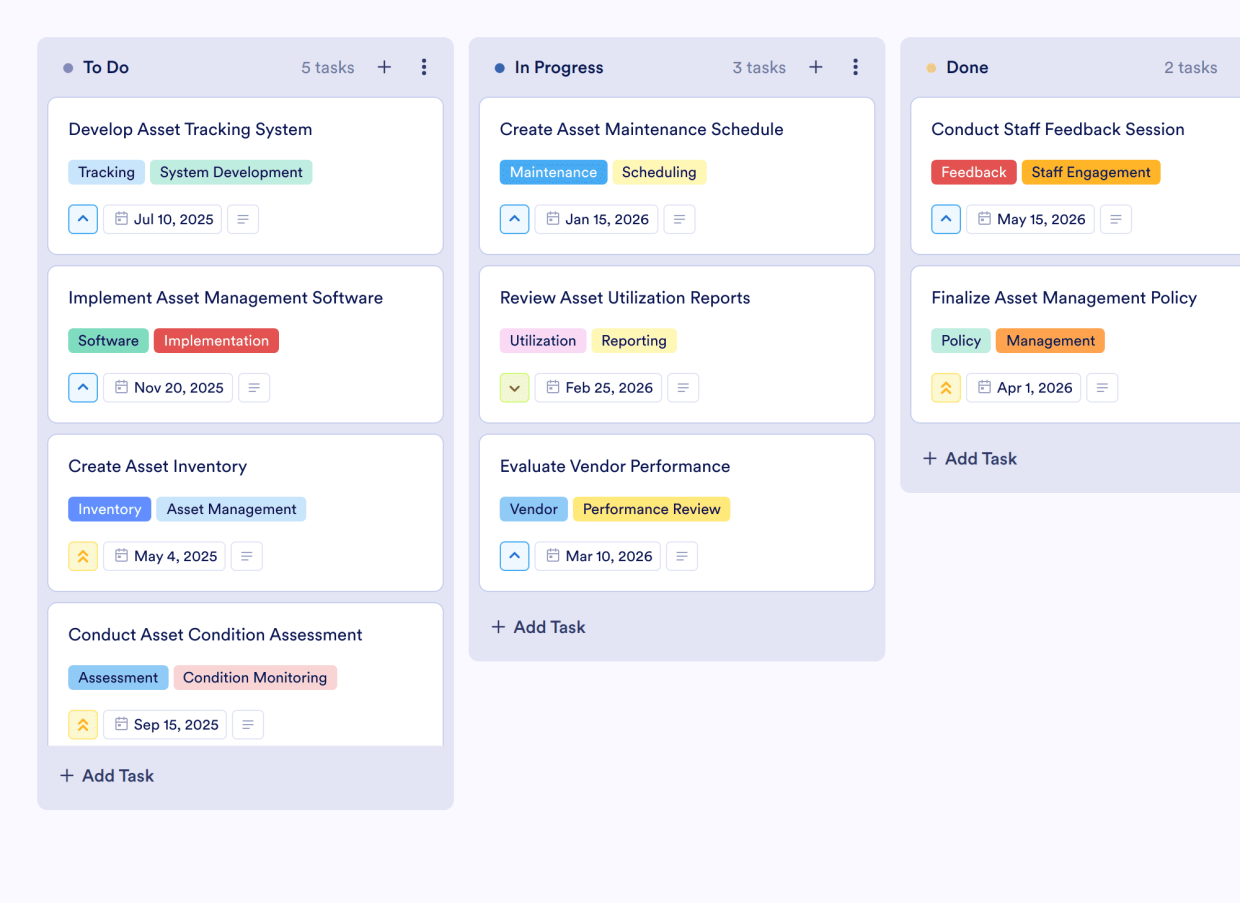Click the description icon on Finalize Asset Management Policy

1102,387
